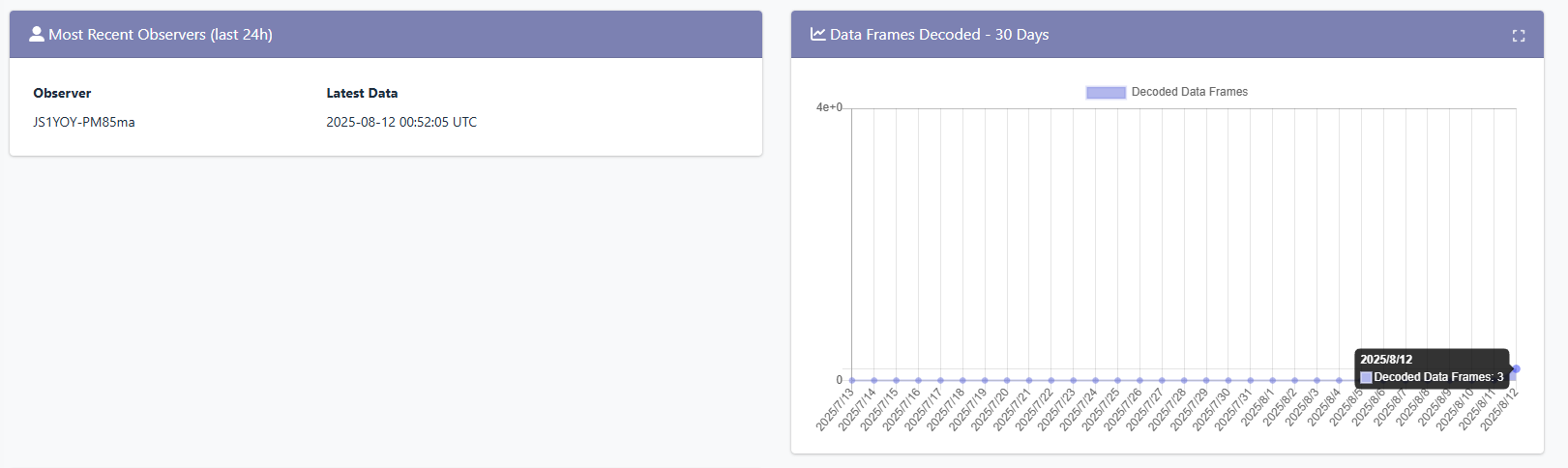The height and width of the screenshot is (468, 1568).
Task: Click the Data Frames Decoded - 30 Days title
Action: click(939, 34)
